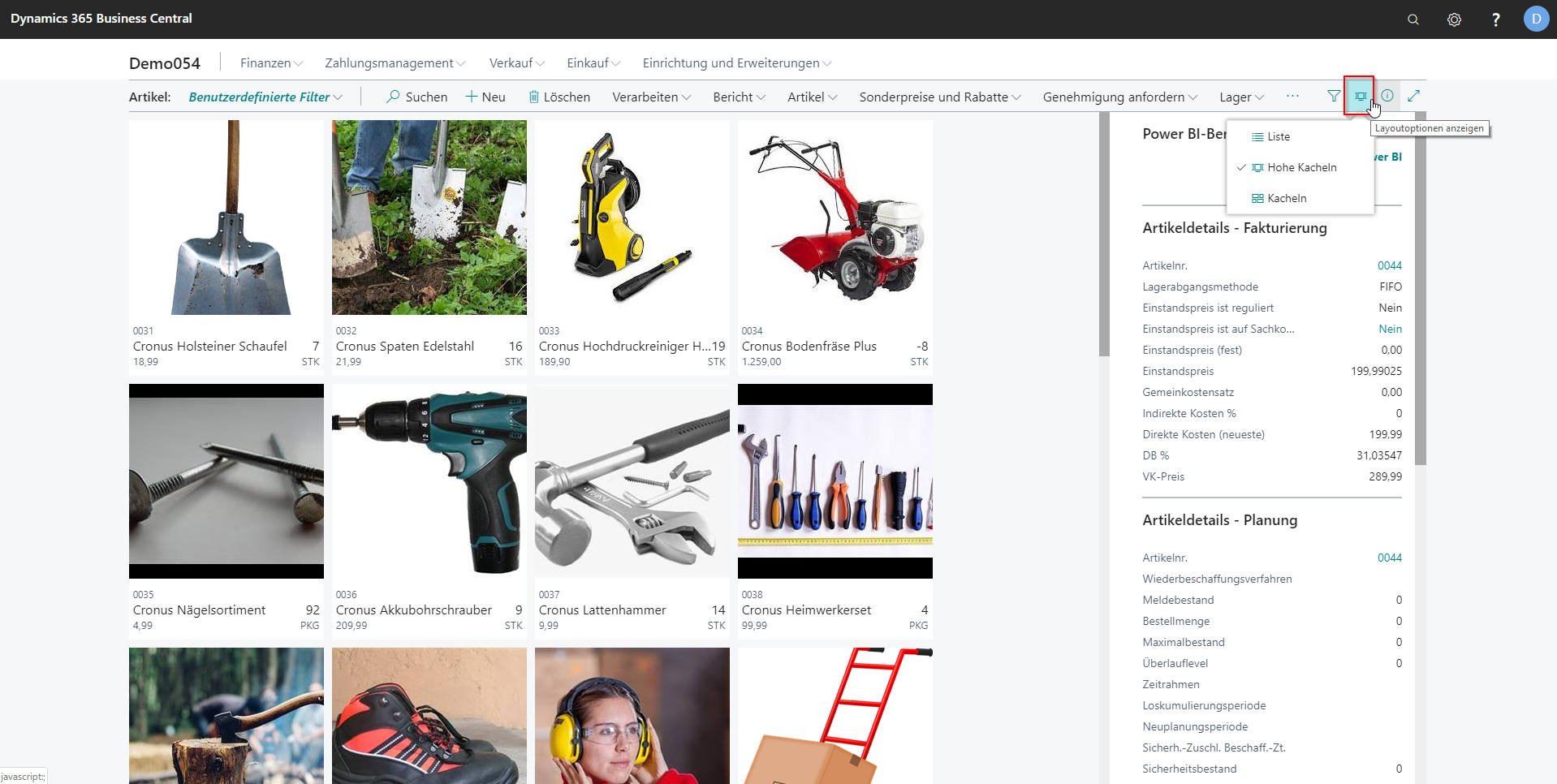The height and width of the screenshot is (784, 1557).
Task: Open the Cronus Holsteiner Schaufel tile image
Action: coord(226,218)
